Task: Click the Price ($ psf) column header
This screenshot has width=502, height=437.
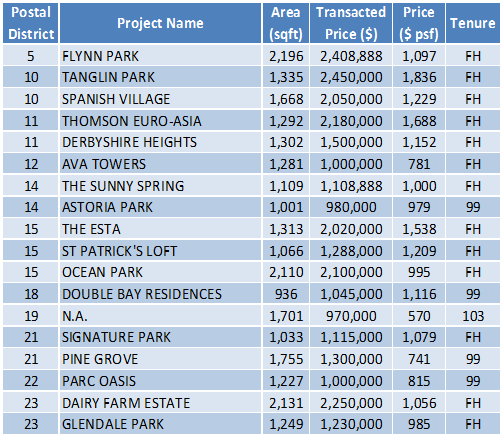Action: (x=419, y=23)
